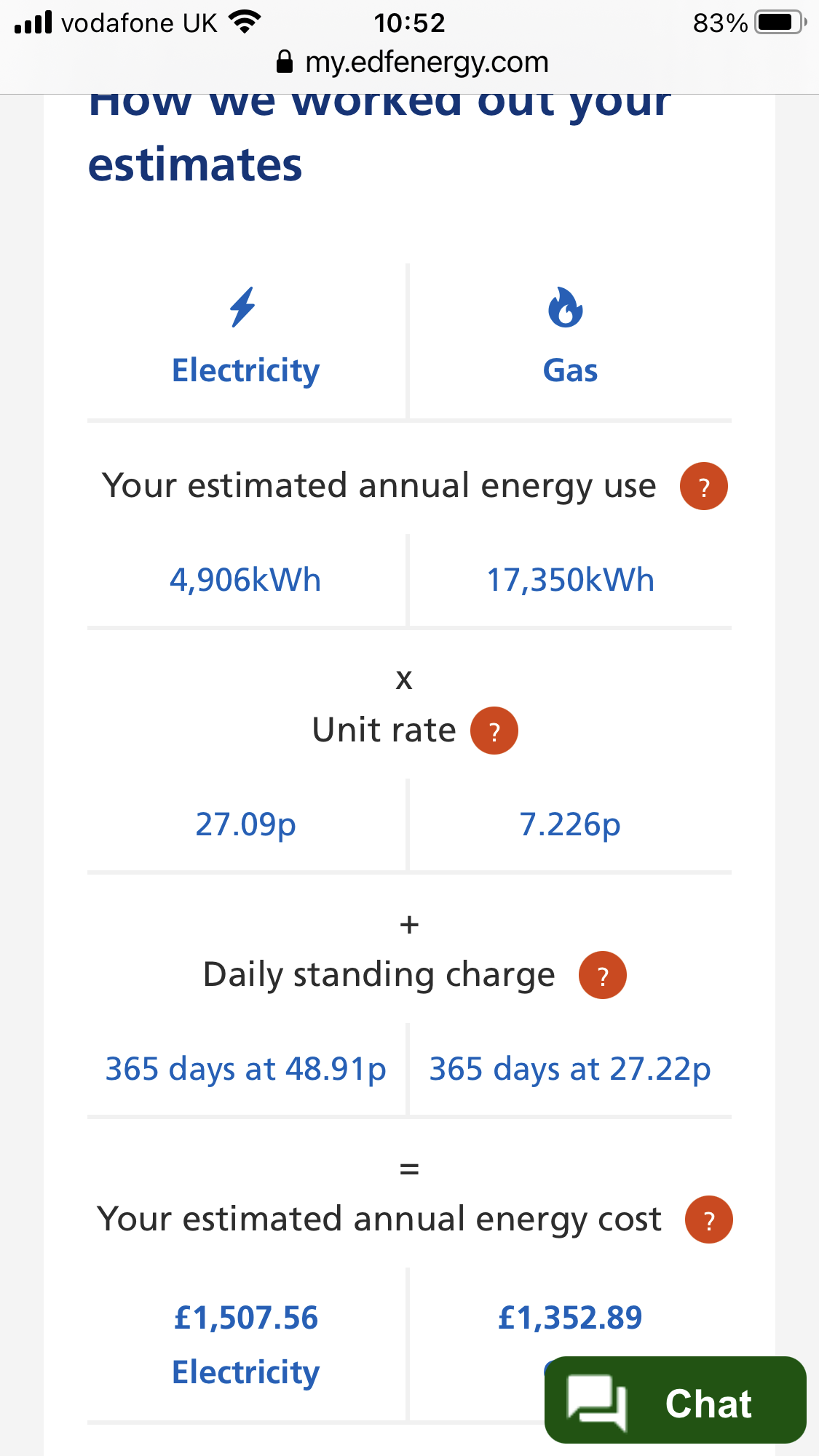Image resolution: width=819 pixels, height=1456 pixels.
Task: Click the 17,350kWh gas usage value
Action: point(570,580)
